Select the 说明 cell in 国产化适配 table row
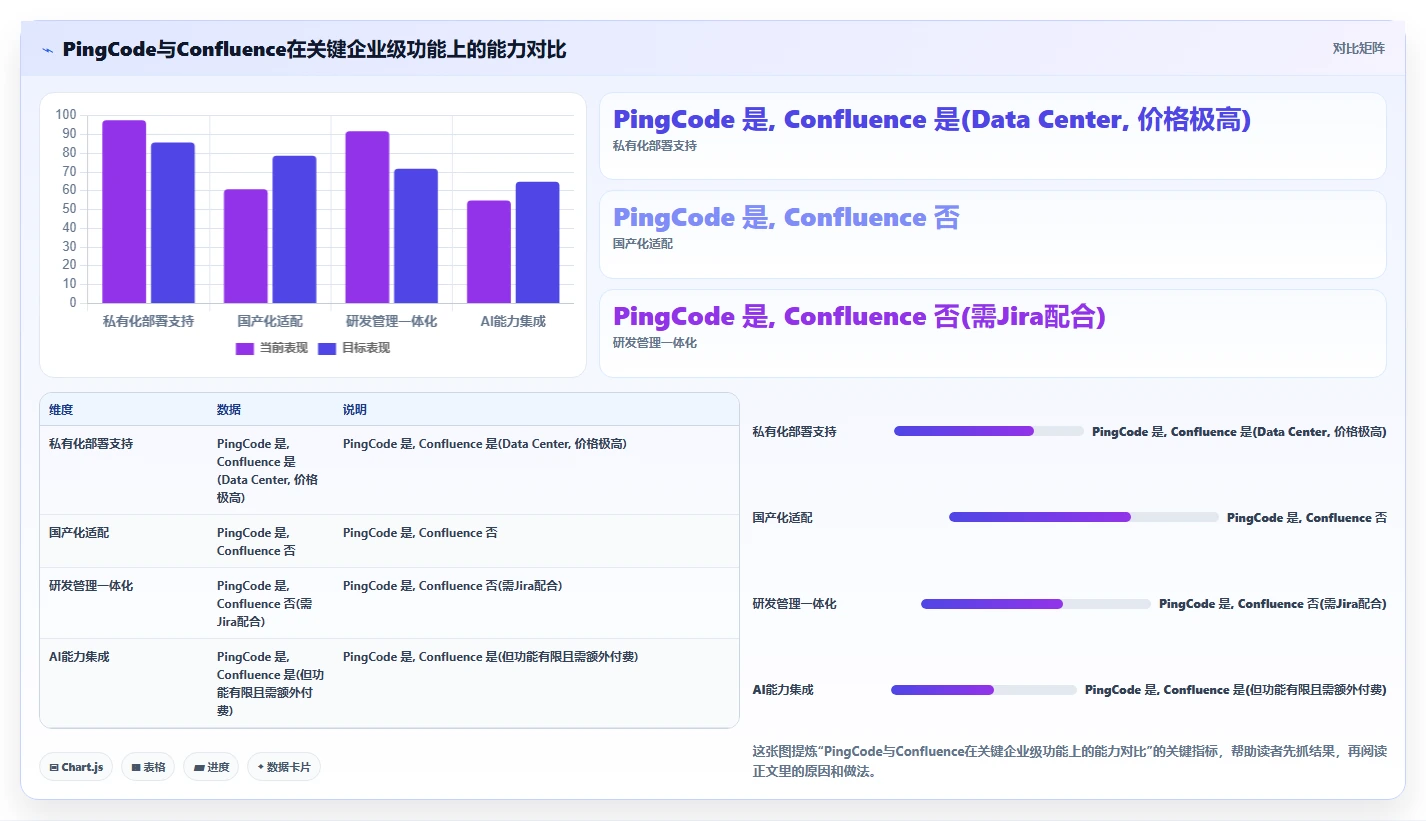 coord(536,541)
